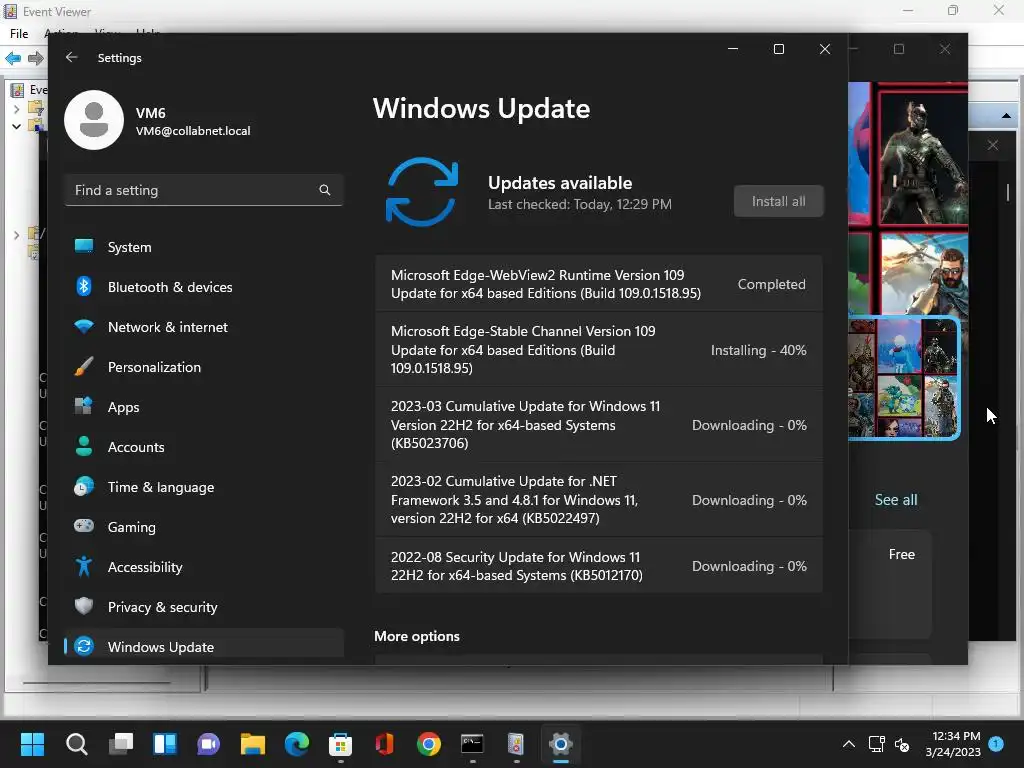Select Windows Update in sidebar
The height and width of the screenshot is (768, 1024).
[x=204, y=647]
